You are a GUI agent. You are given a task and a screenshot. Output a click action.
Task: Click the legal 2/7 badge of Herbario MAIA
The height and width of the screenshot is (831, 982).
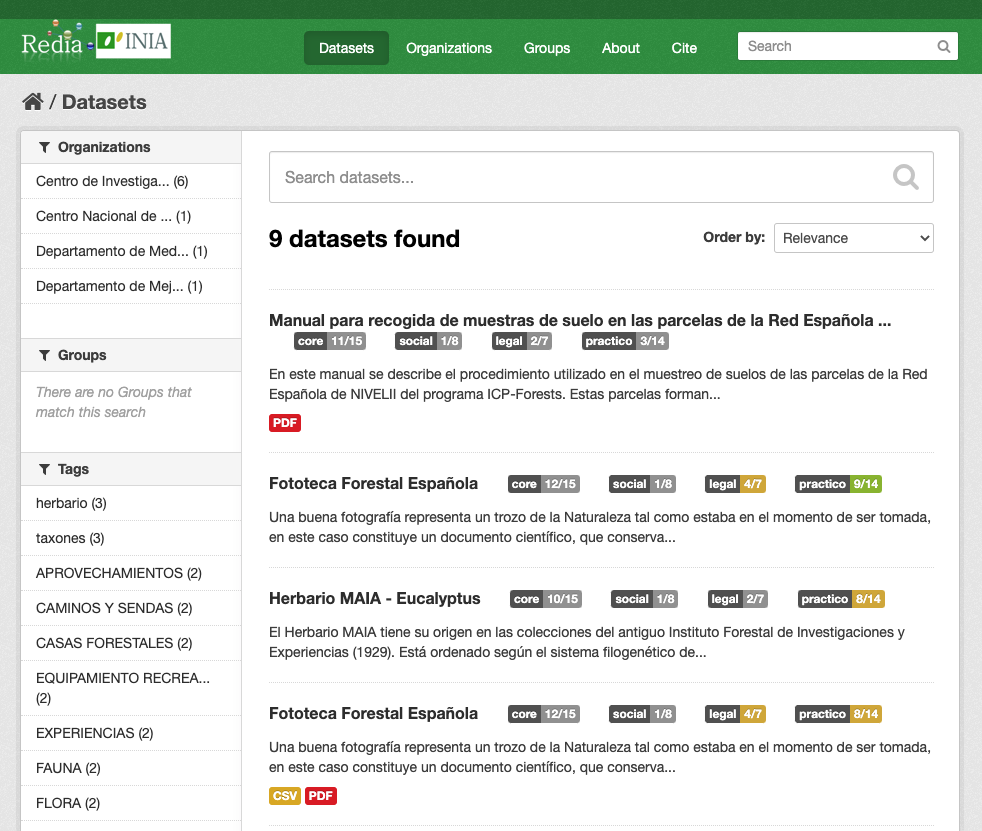[738, 599]
